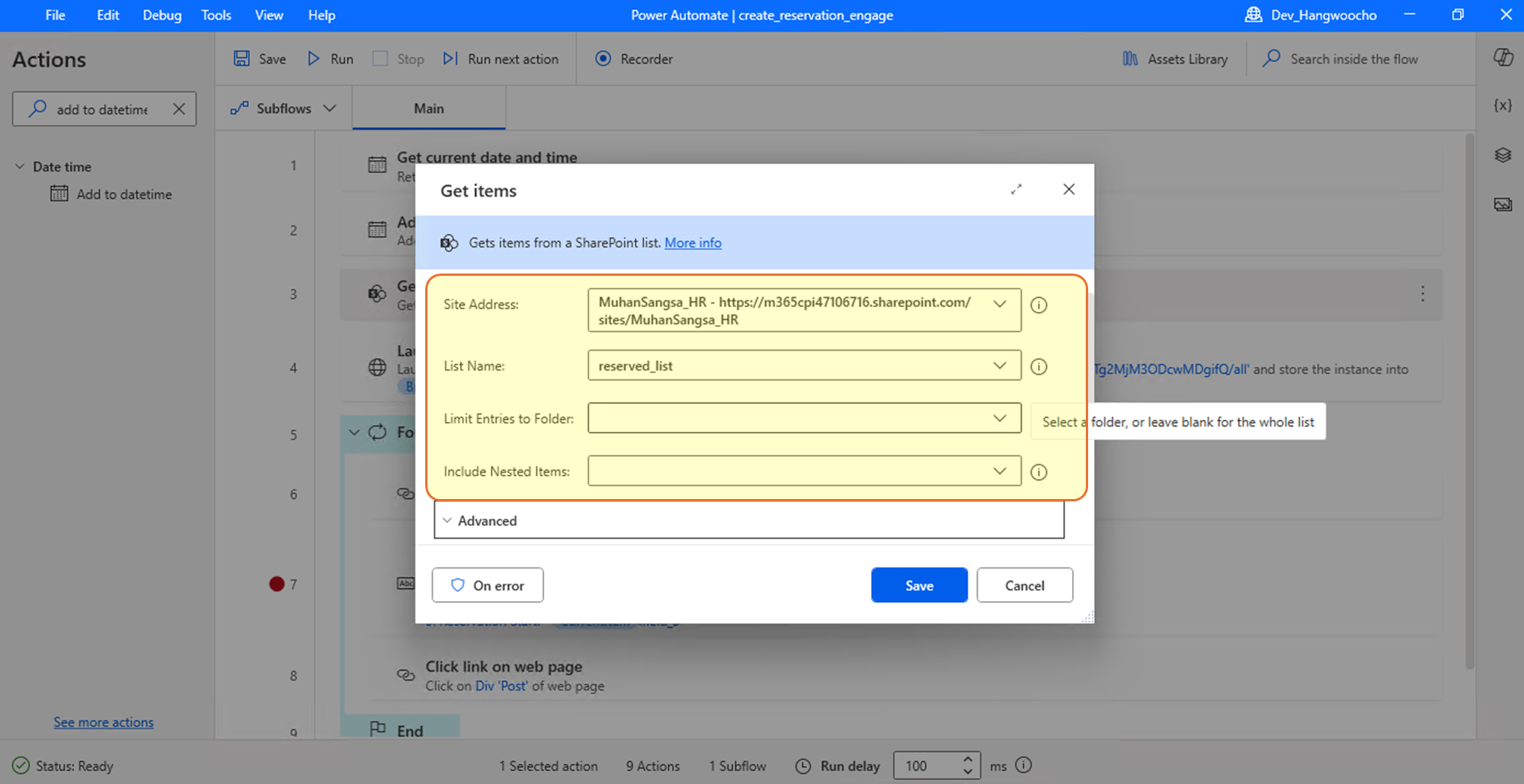The height and width of the screenshot is (784, 1524).
Task: Click the Launch browser globe icon
Action: coord(377,367)
